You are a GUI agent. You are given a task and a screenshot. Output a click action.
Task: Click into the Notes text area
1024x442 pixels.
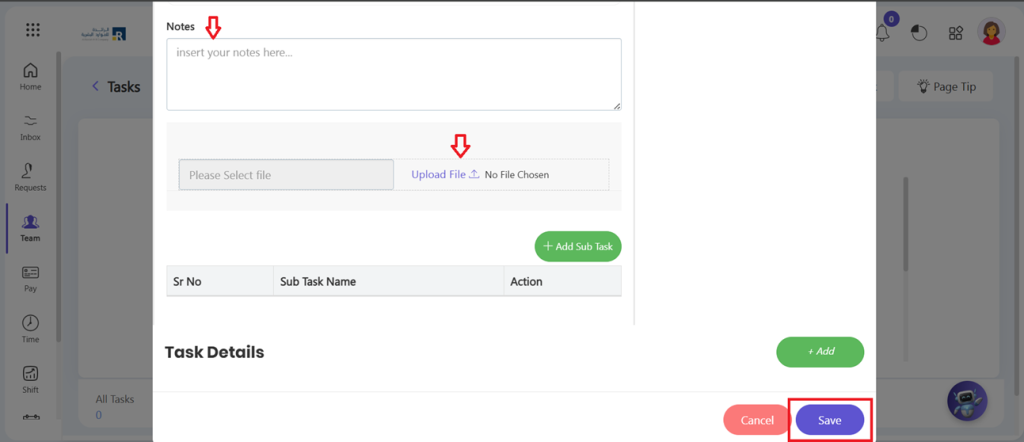click(x=393, y=74)
